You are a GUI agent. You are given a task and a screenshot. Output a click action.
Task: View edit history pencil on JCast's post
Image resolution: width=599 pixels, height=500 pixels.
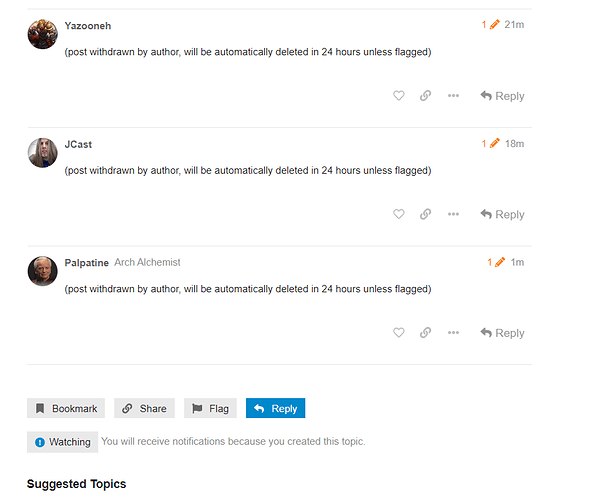[x=491, y=144]
